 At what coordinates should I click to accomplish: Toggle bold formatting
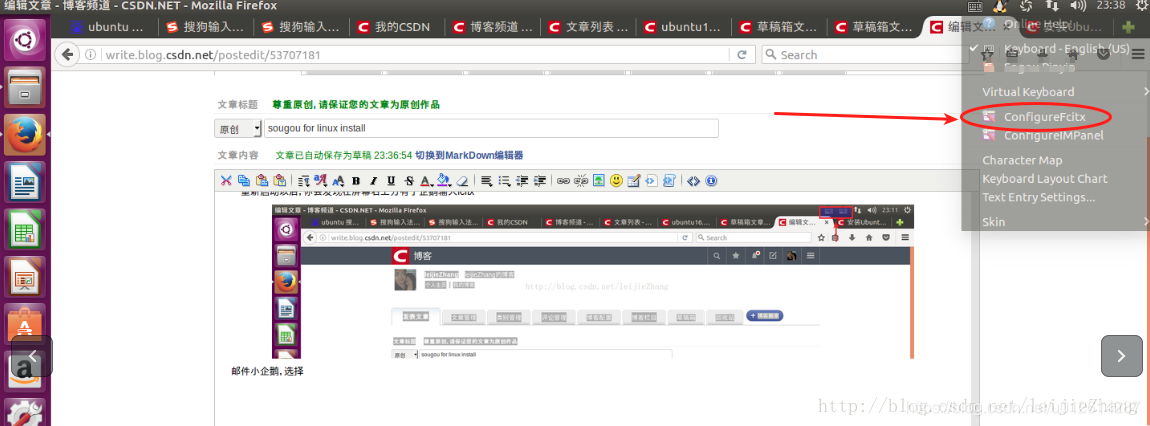pos(356,180)
